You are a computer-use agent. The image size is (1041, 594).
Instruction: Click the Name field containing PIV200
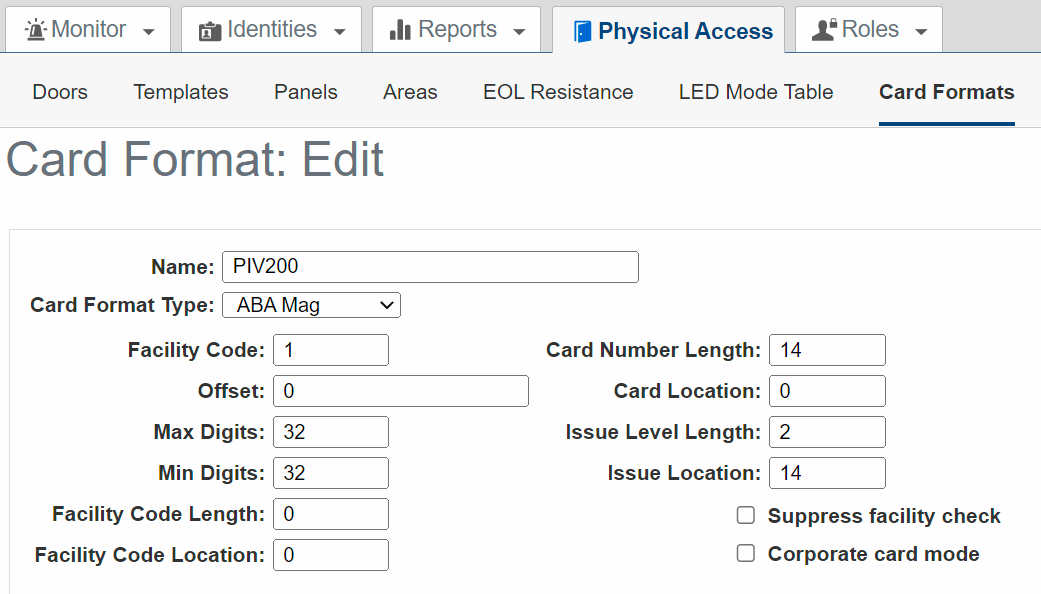430,267
